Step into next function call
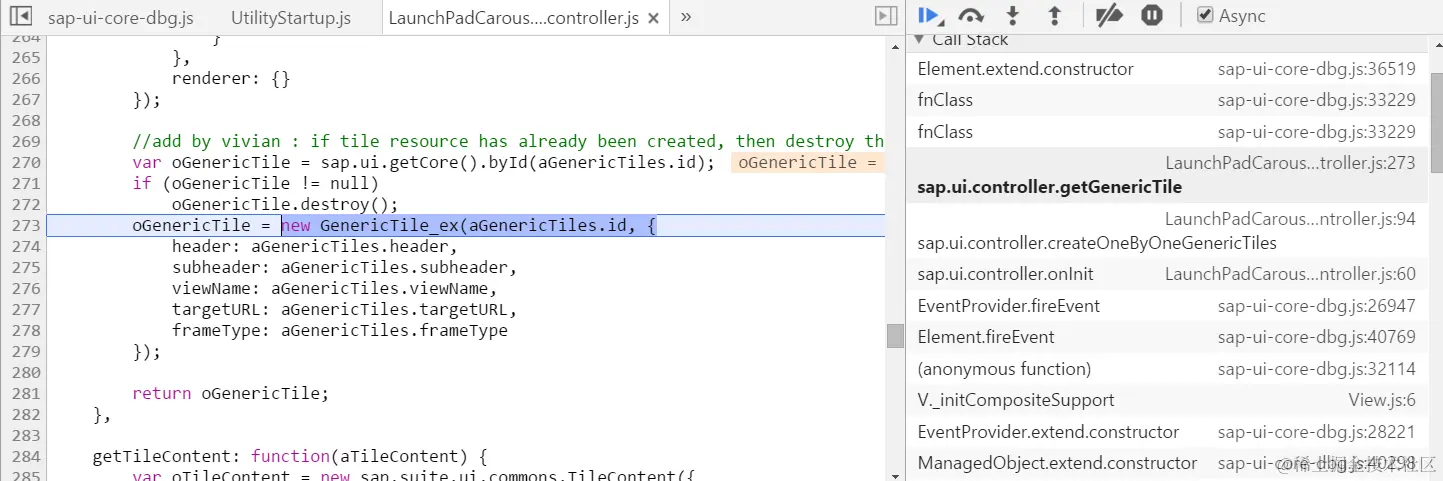 (x=1012, y=15)
